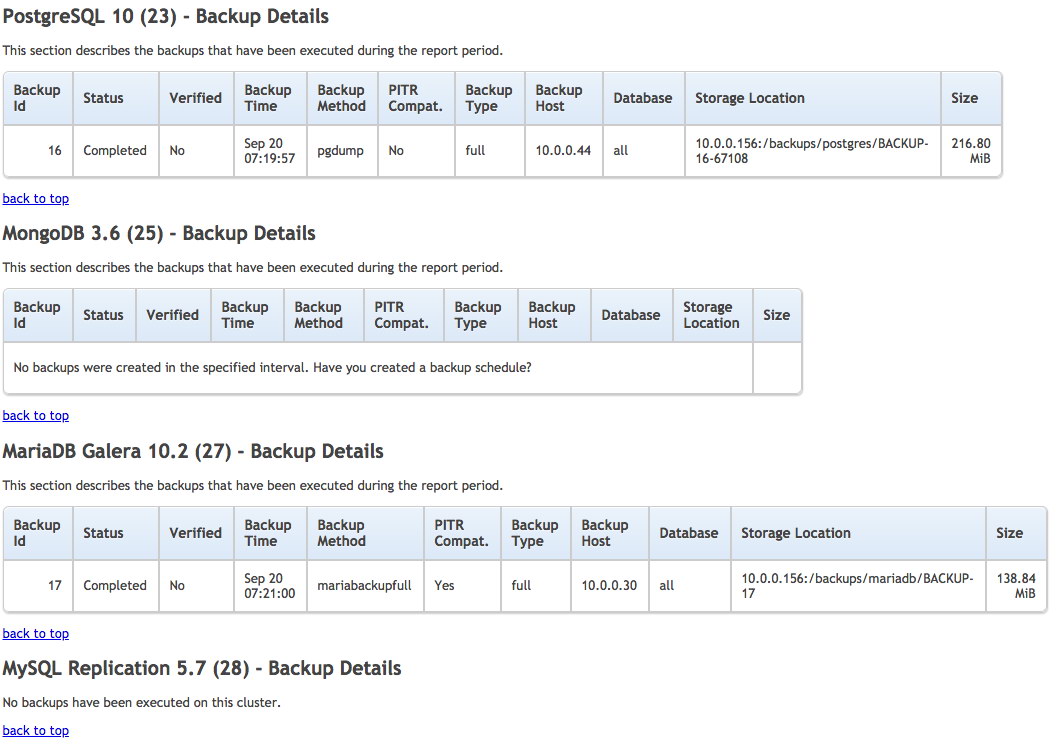The image size is (1056, 752).
Task: Click "back to top" link below MongoDB backup table
Action: [36, 415]
